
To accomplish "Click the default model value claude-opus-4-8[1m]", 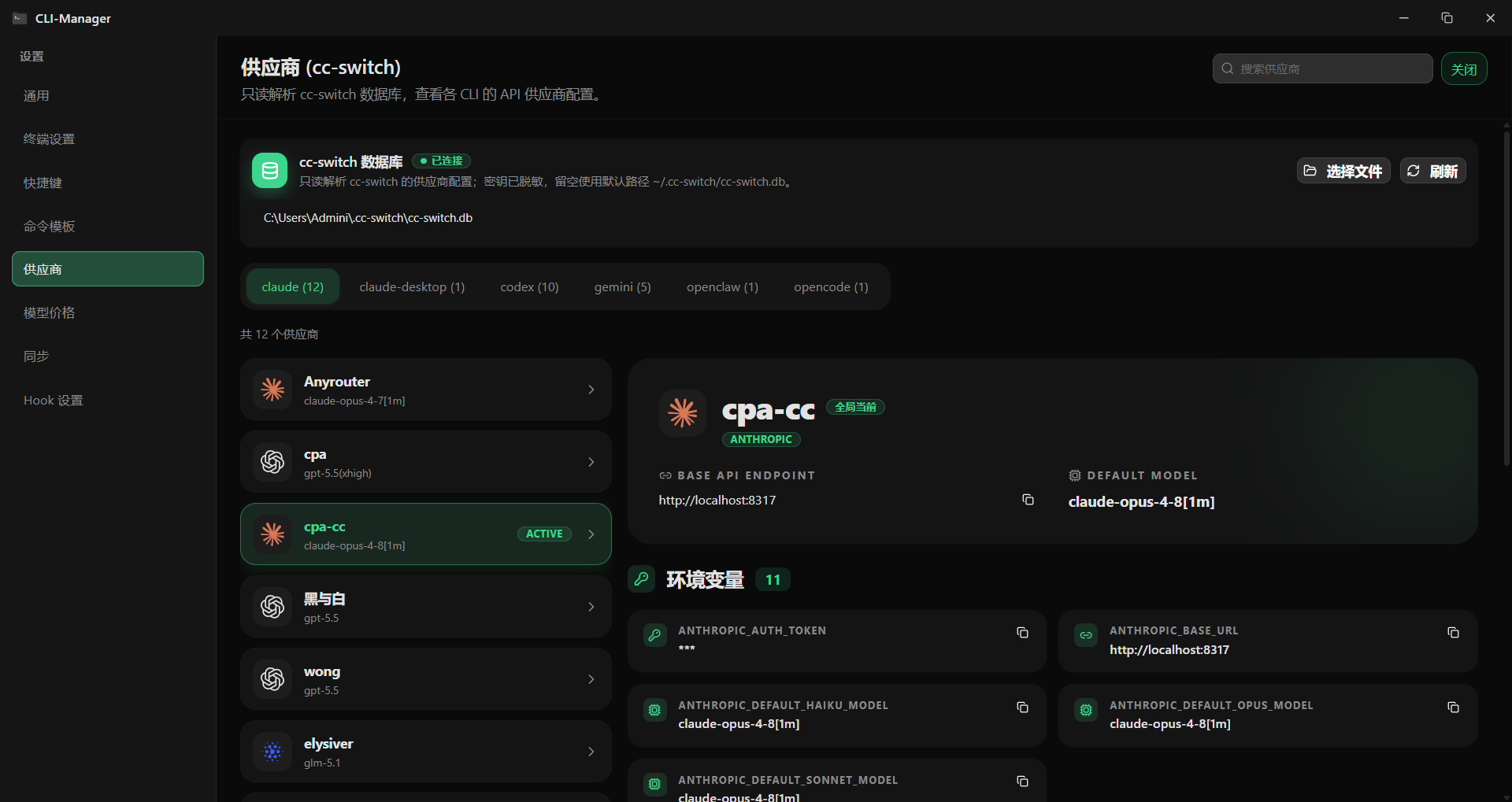I will (1141, 501).
